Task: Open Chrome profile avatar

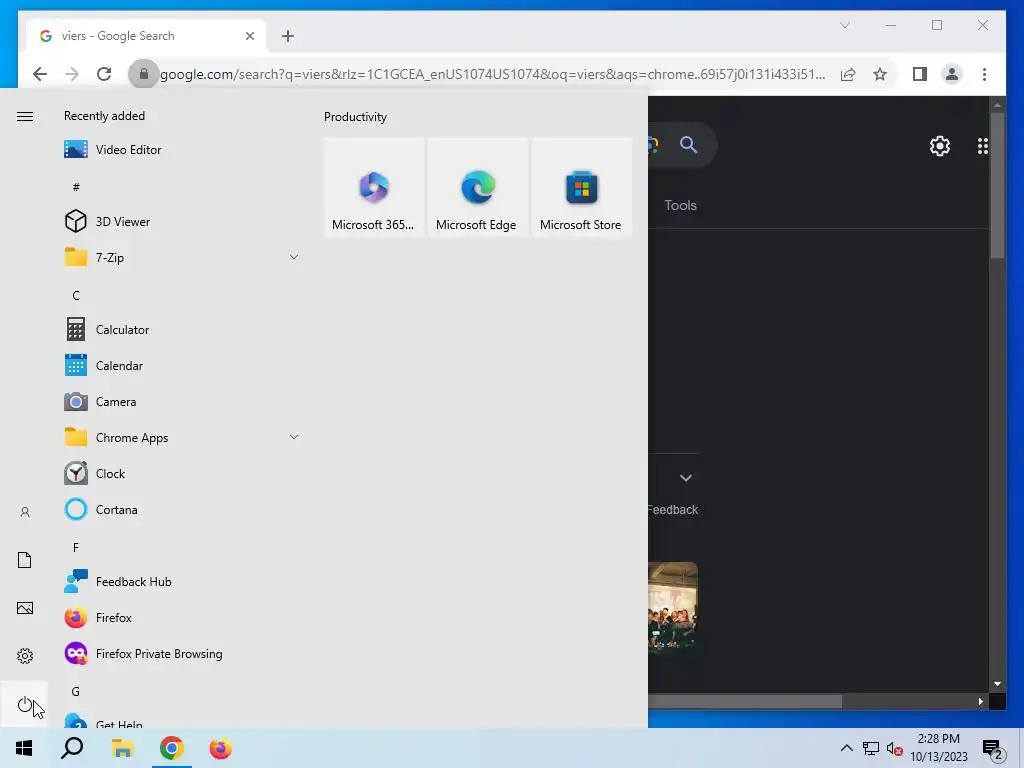Action: [952, 74]
